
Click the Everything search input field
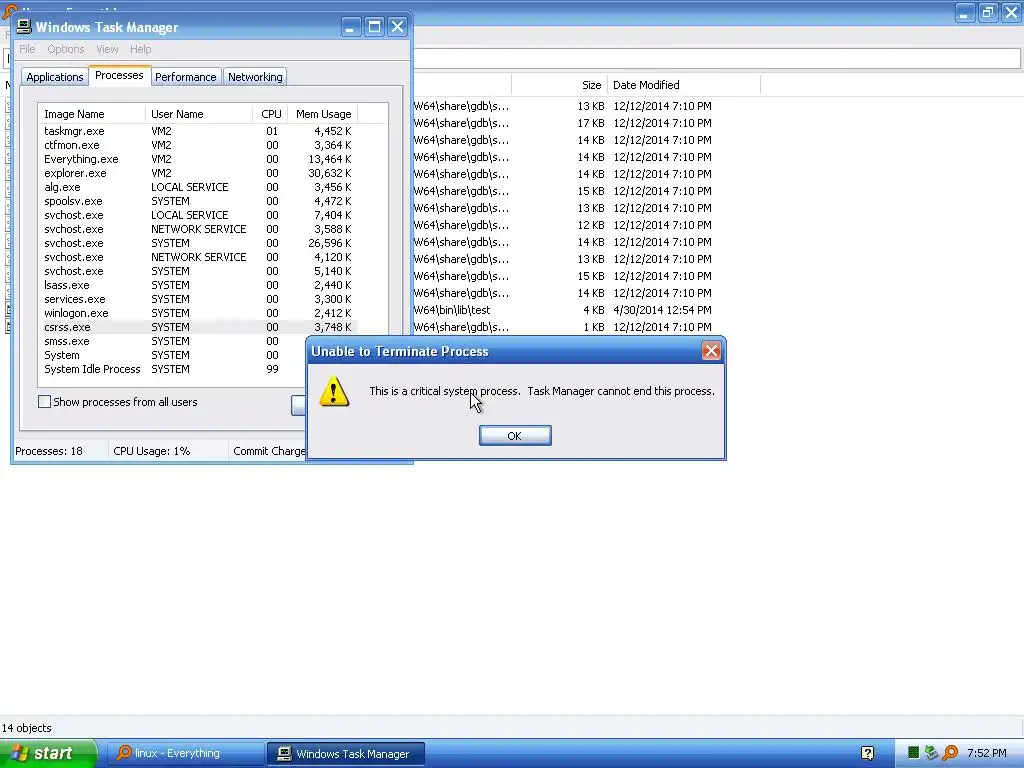click(x=716, y=58)
